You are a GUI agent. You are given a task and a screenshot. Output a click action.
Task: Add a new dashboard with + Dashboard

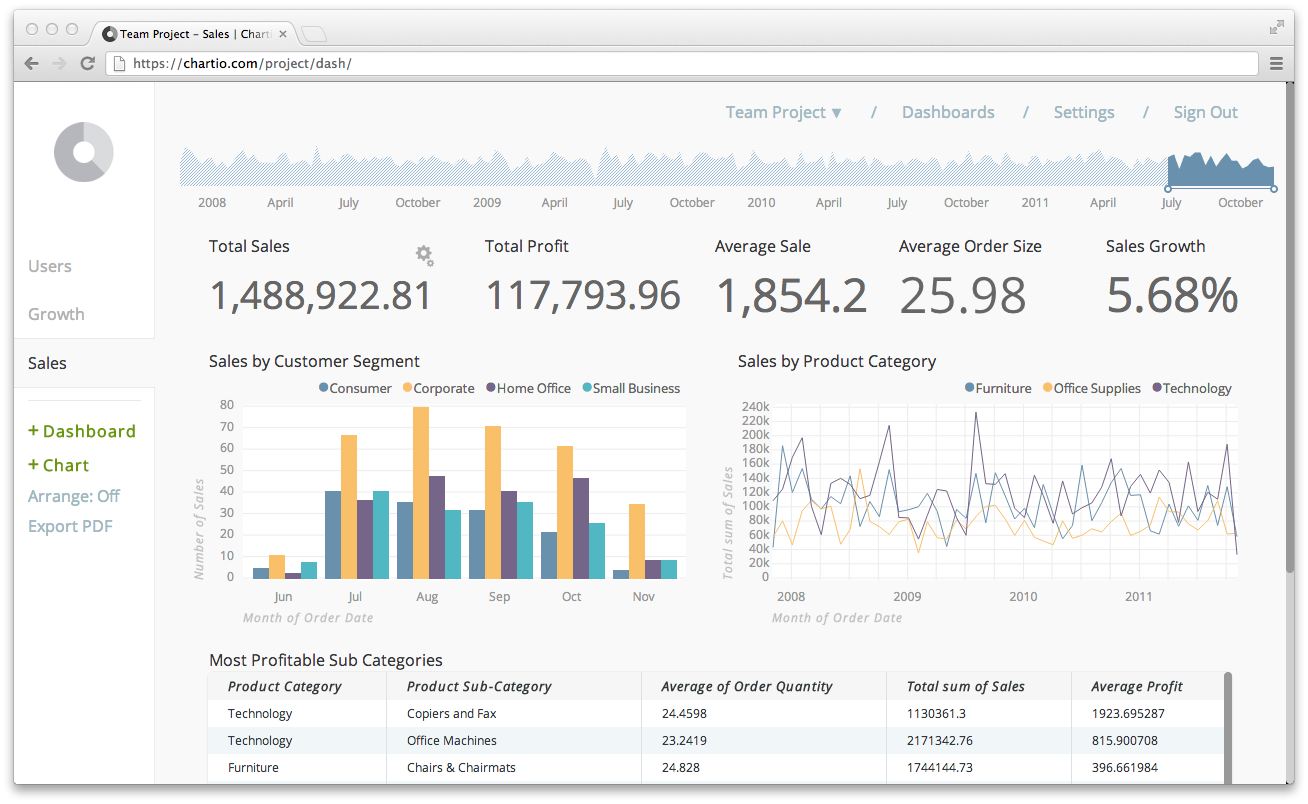coord(82,431)
